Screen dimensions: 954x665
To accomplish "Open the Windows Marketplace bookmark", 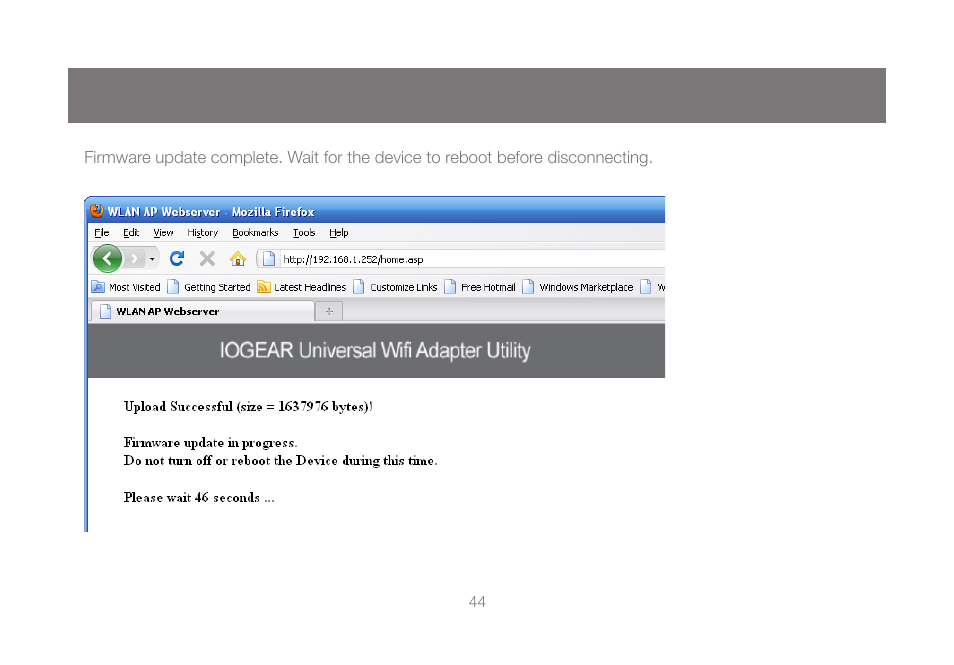I will (578, 287).
